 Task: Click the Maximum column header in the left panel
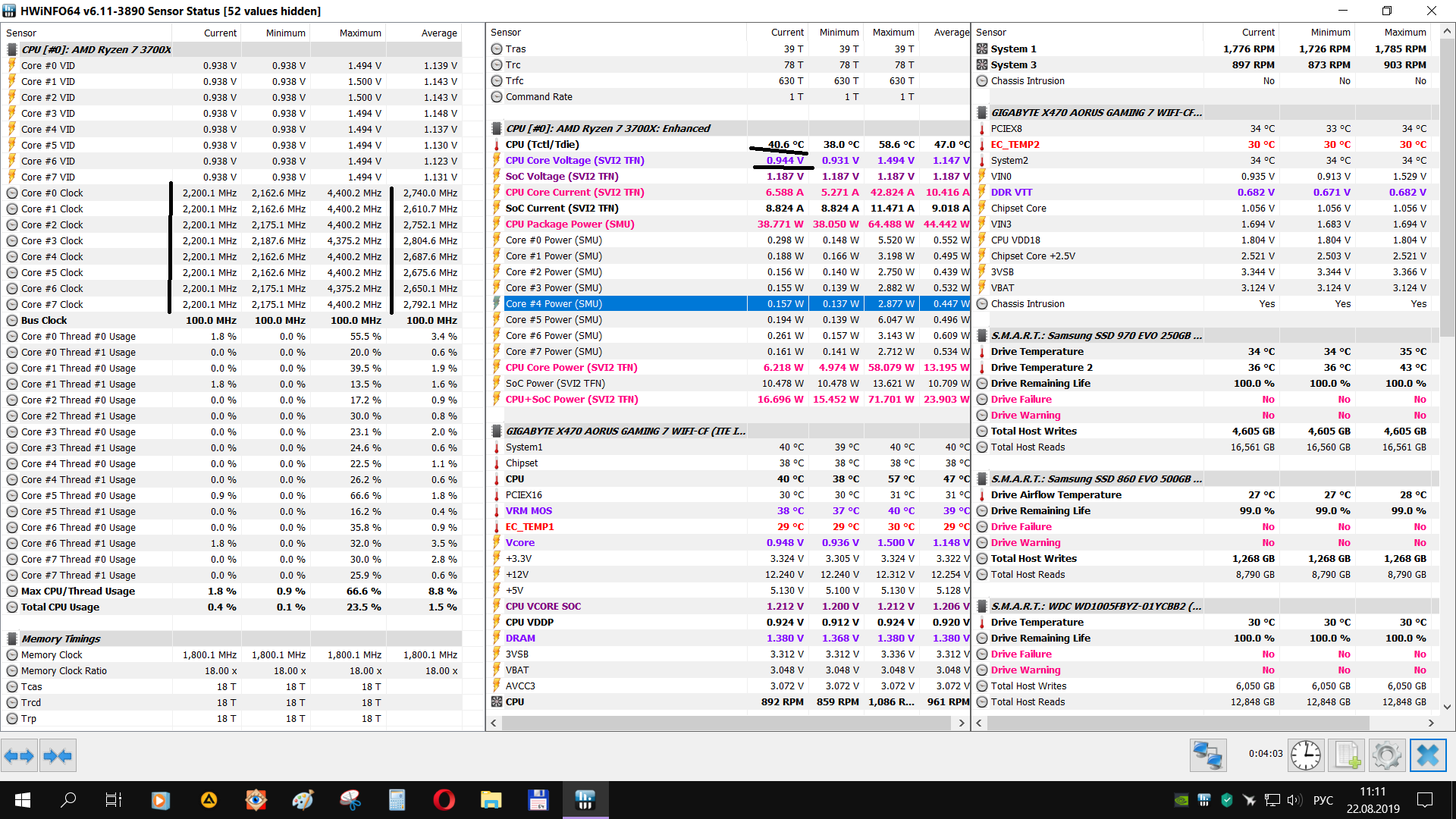[359, 33]
